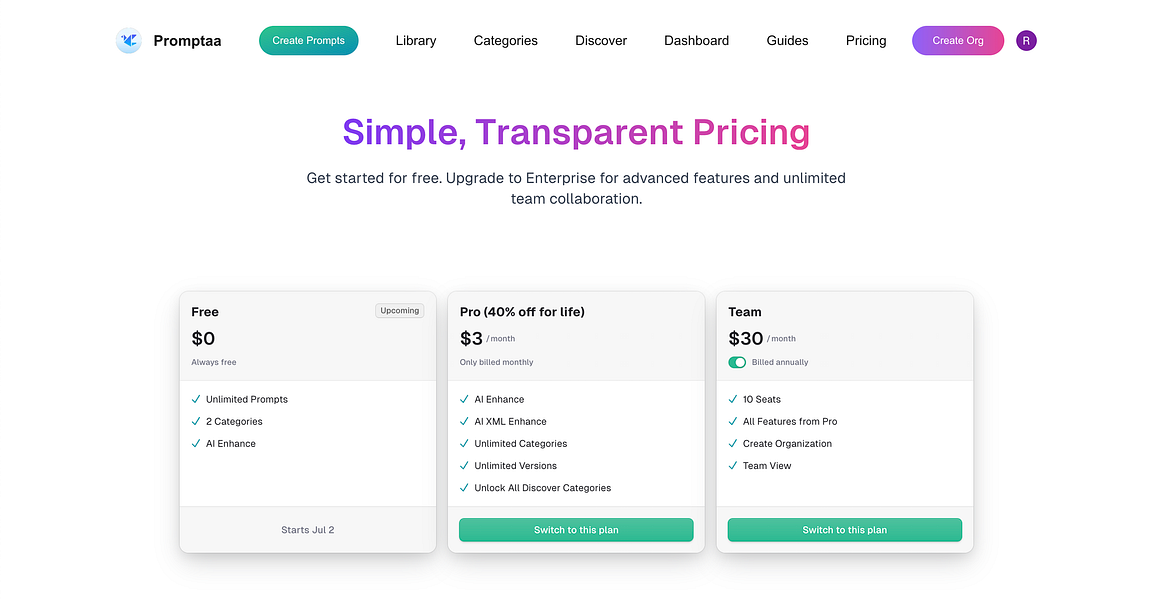Toggle the Billed annually switch
The height and width of the screenshot is (600, 1149).
pyautogui.click(x=737, y=362)
